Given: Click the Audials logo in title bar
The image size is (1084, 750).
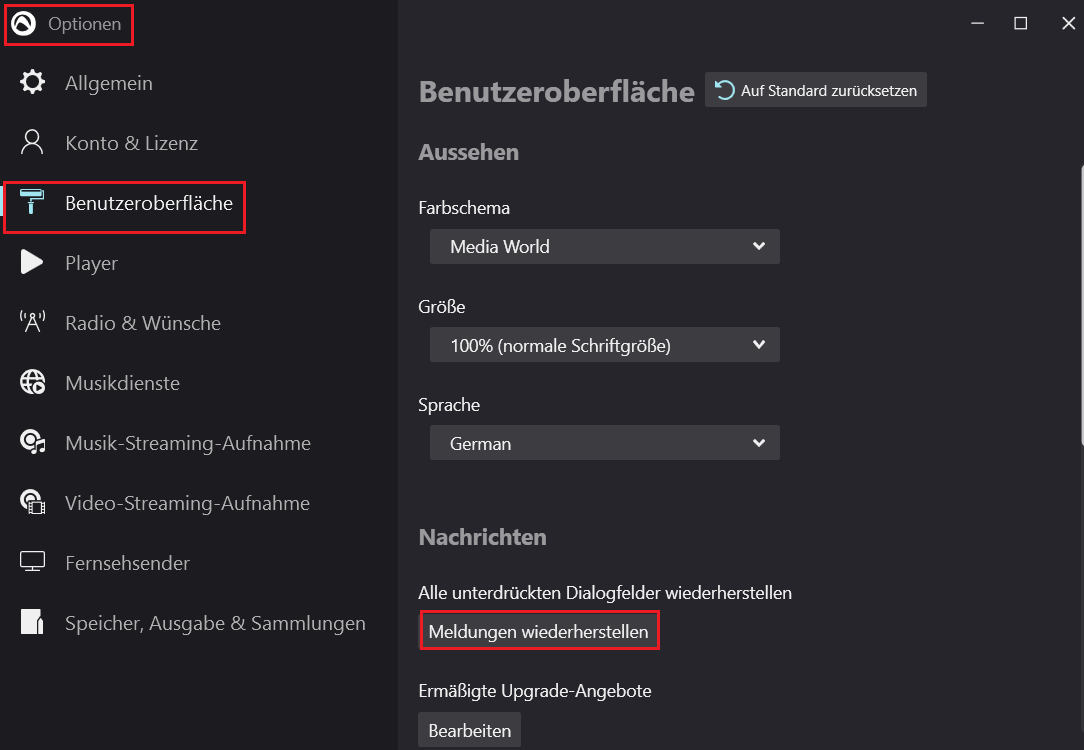Looking at the screenshot, I should 24,24.
